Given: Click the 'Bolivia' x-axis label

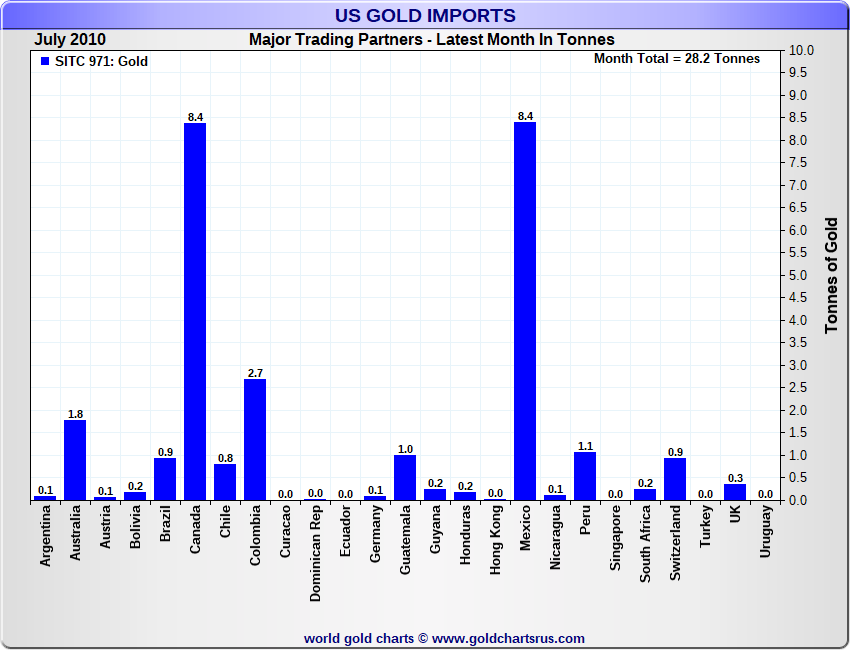Looking at the screenshot, I should [136, 526].
